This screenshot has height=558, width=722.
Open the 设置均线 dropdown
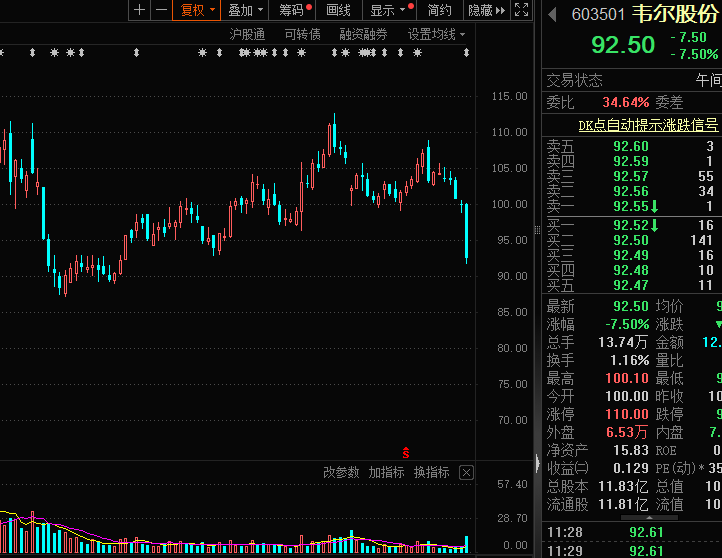pyautogui.click(x=436, y=34)
